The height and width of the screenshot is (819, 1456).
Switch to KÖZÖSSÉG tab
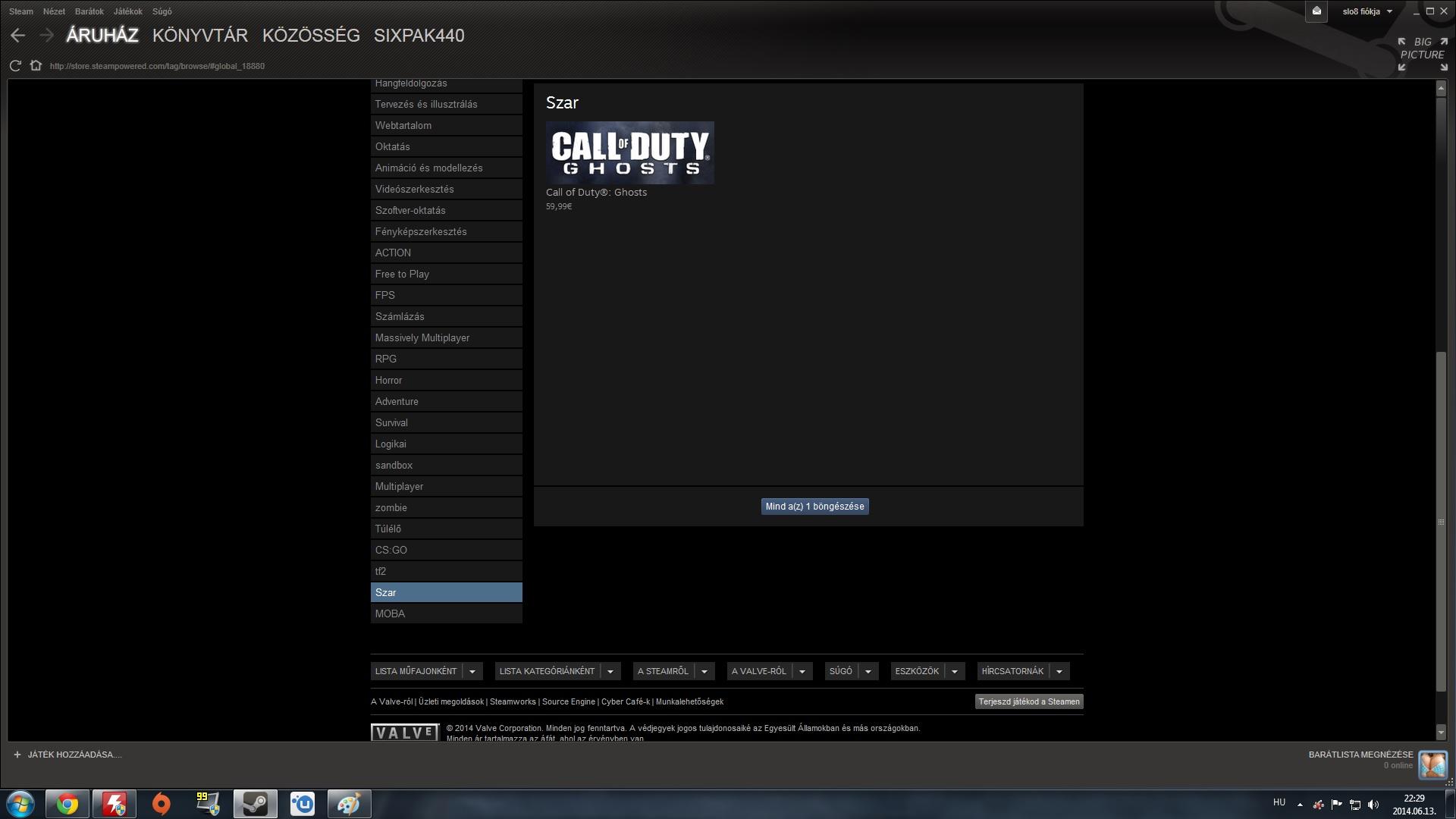pos(311,36)
